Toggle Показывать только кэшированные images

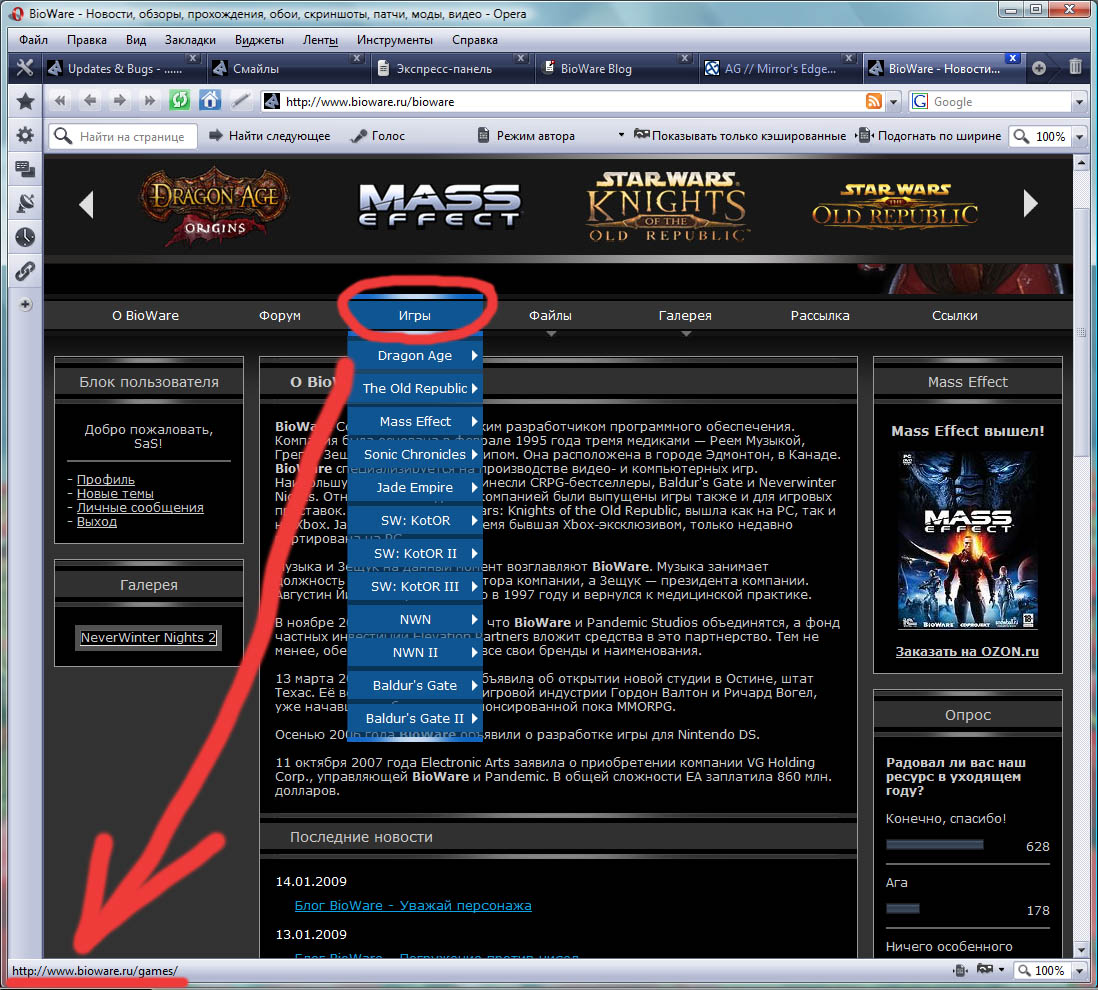740,136
